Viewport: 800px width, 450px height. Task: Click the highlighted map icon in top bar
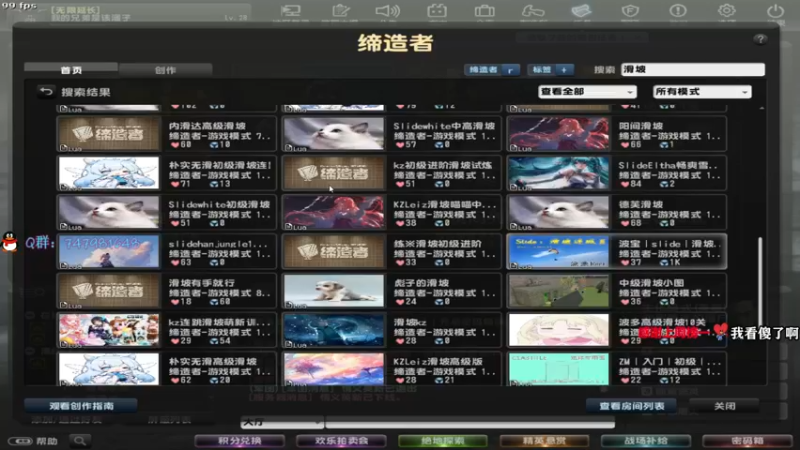pyautogui.click(x=582, y=11)
